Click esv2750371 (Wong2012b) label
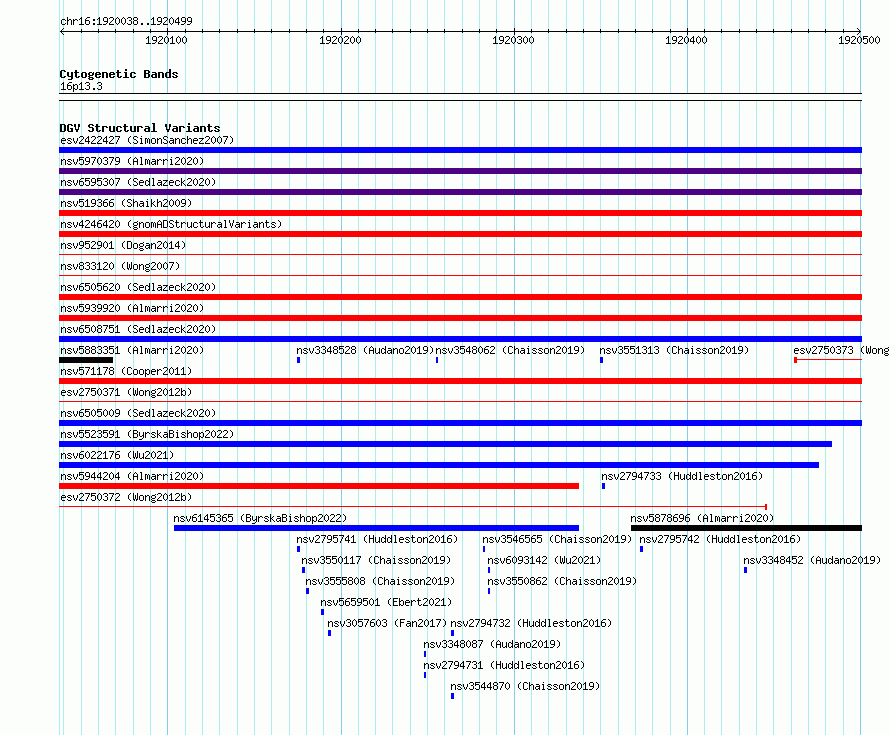The image size is (890, 735). coord(126,392)
